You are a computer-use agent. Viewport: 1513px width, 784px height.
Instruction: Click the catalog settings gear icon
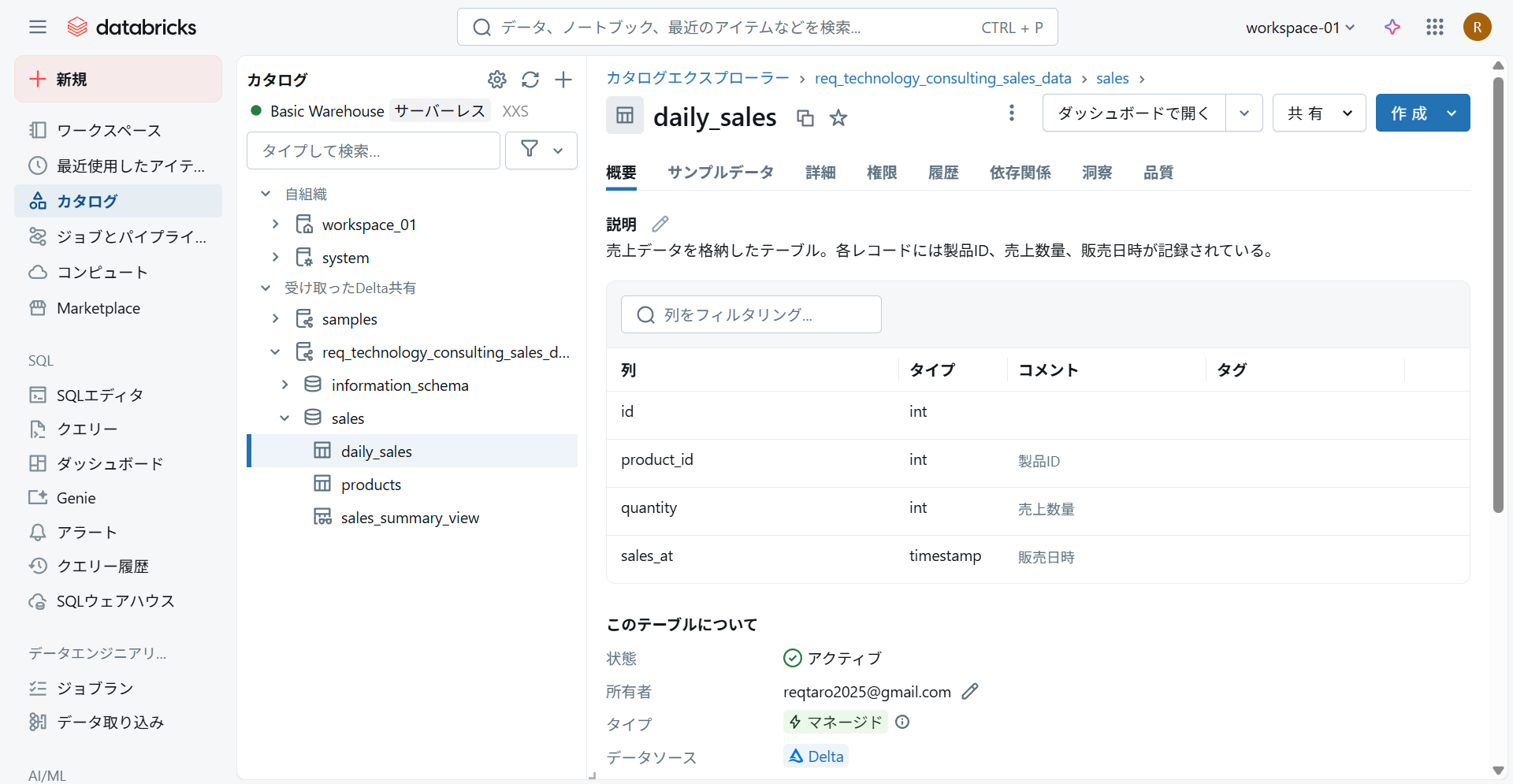[x=496, y=80]
